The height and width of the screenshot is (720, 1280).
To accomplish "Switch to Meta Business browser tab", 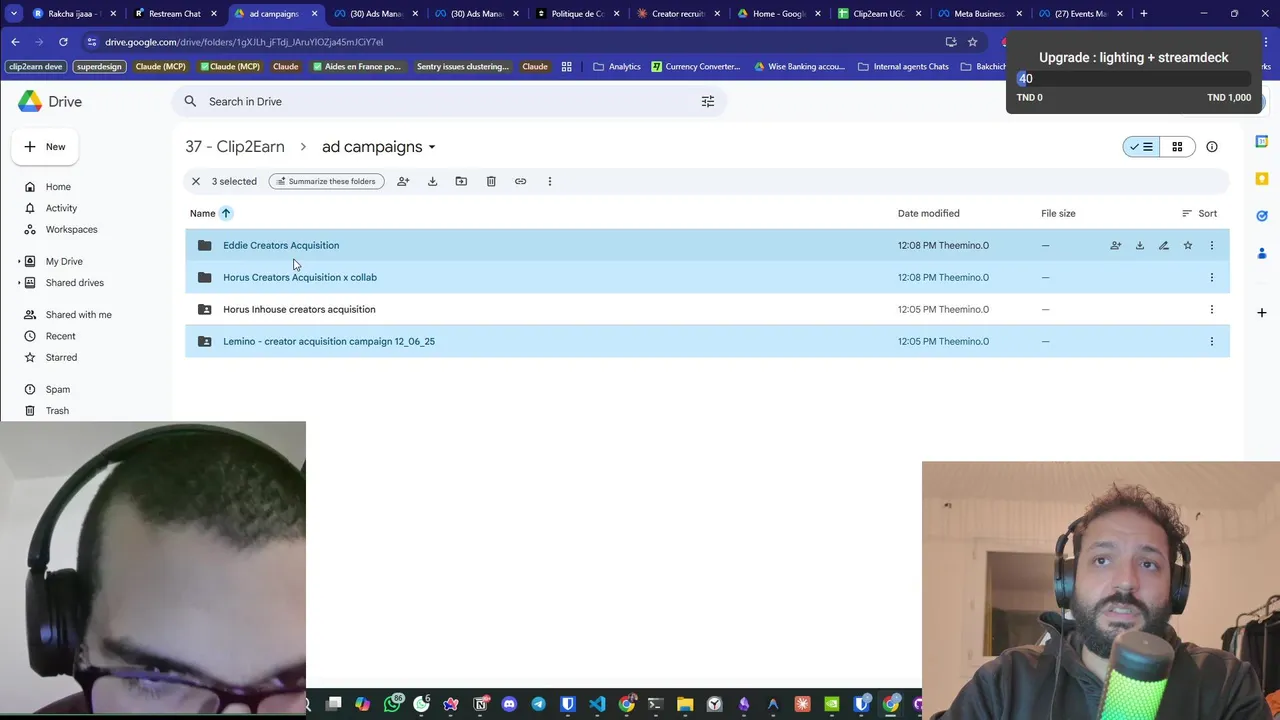I will coord(980,14).
